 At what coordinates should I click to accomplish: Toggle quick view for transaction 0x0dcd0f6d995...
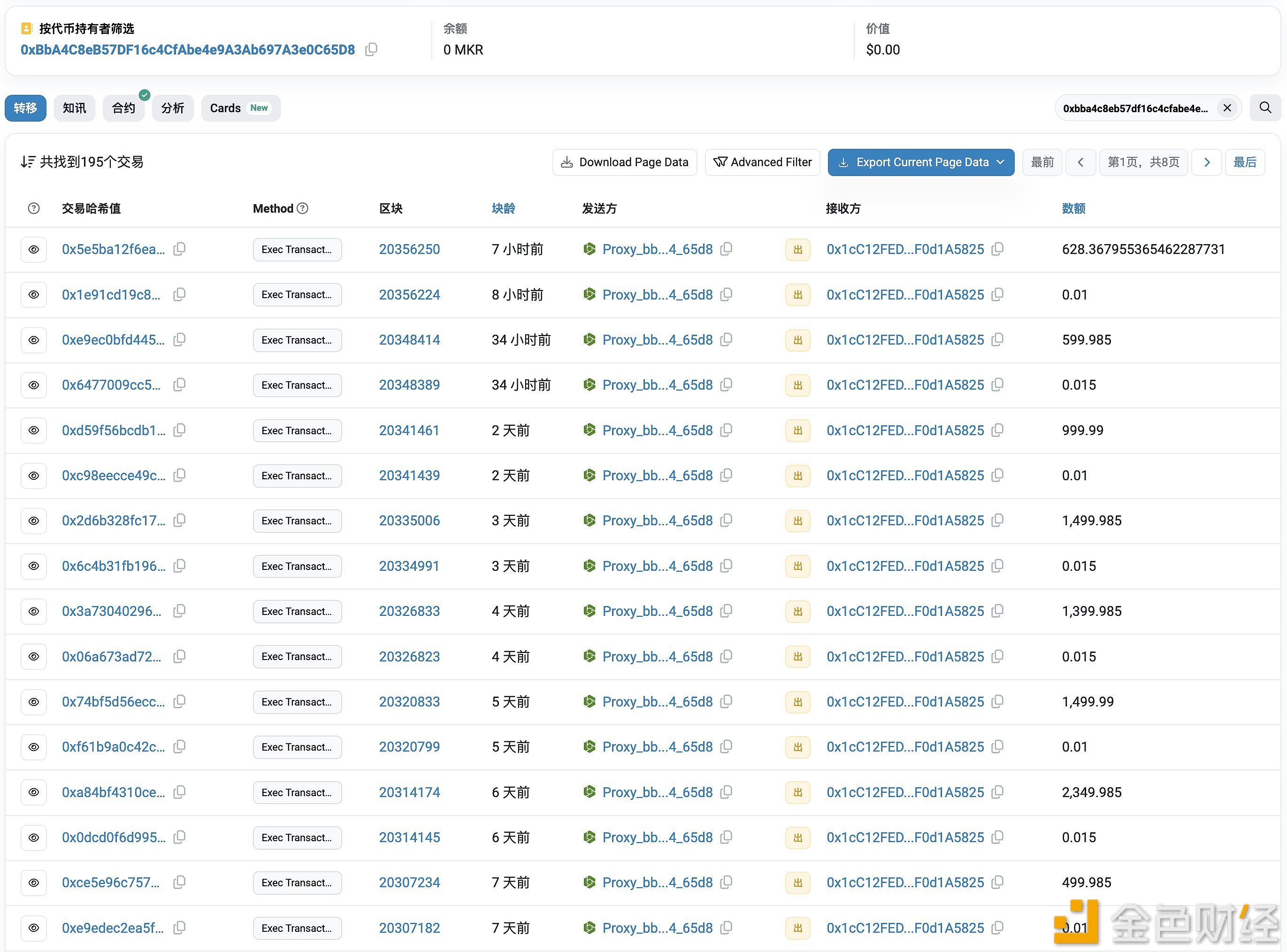[x=34, y=837]
